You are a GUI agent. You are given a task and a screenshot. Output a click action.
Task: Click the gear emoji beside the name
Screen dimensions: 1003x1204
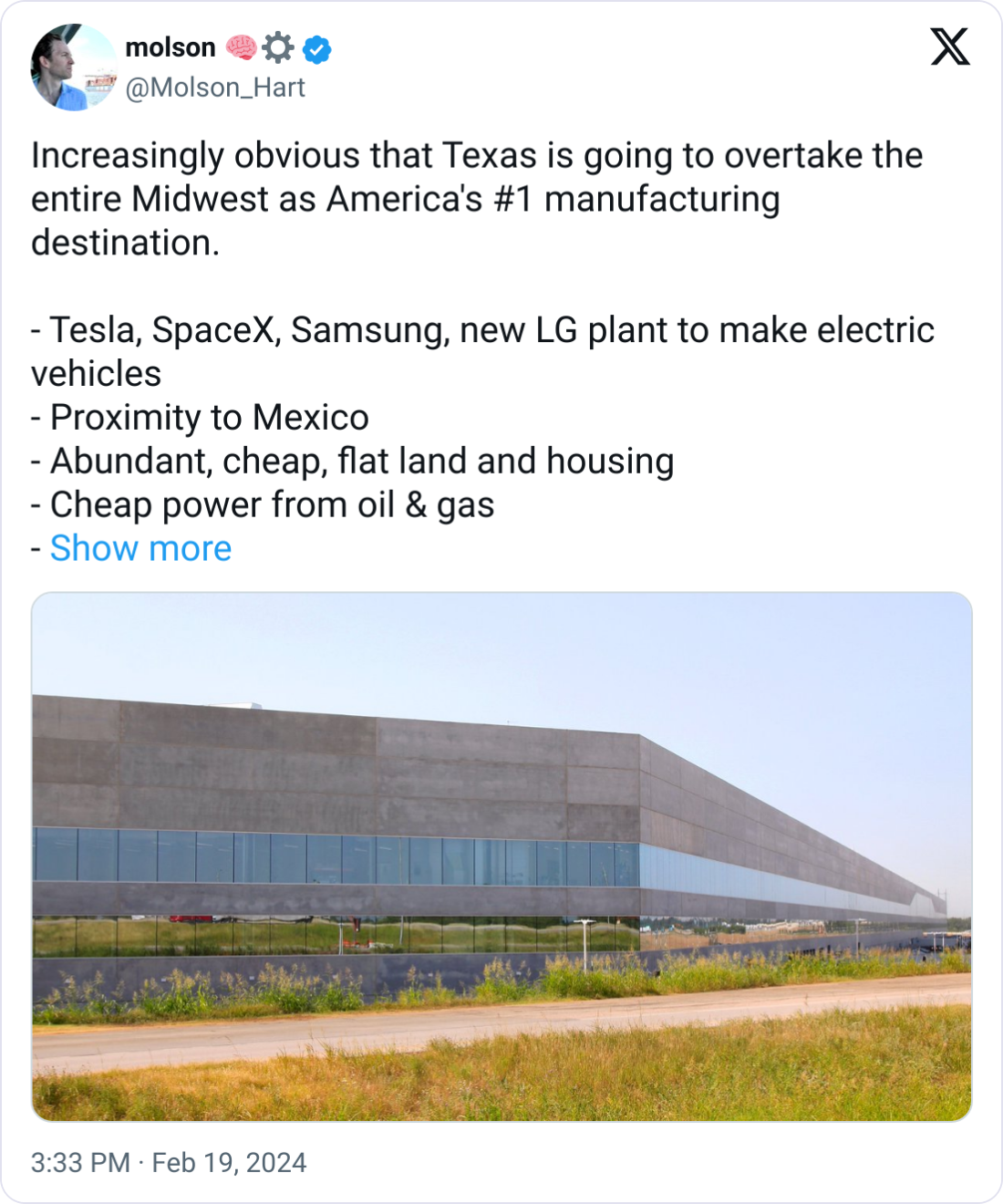[x=278, y=47]
